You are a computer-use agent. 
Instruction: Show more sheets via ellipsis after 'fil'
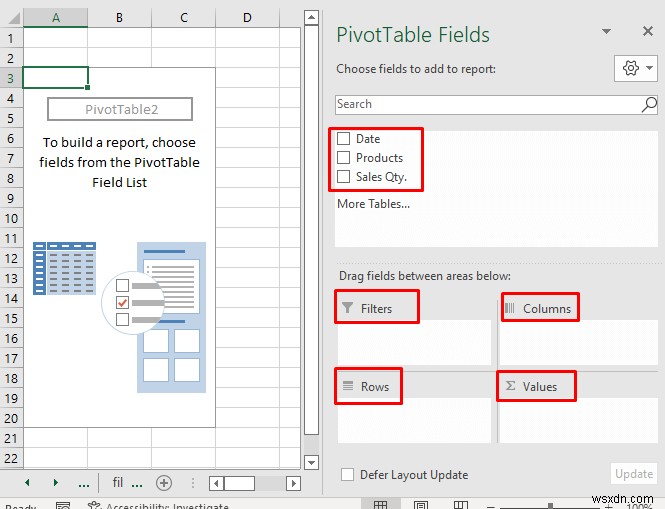click(x=137, y=484)
